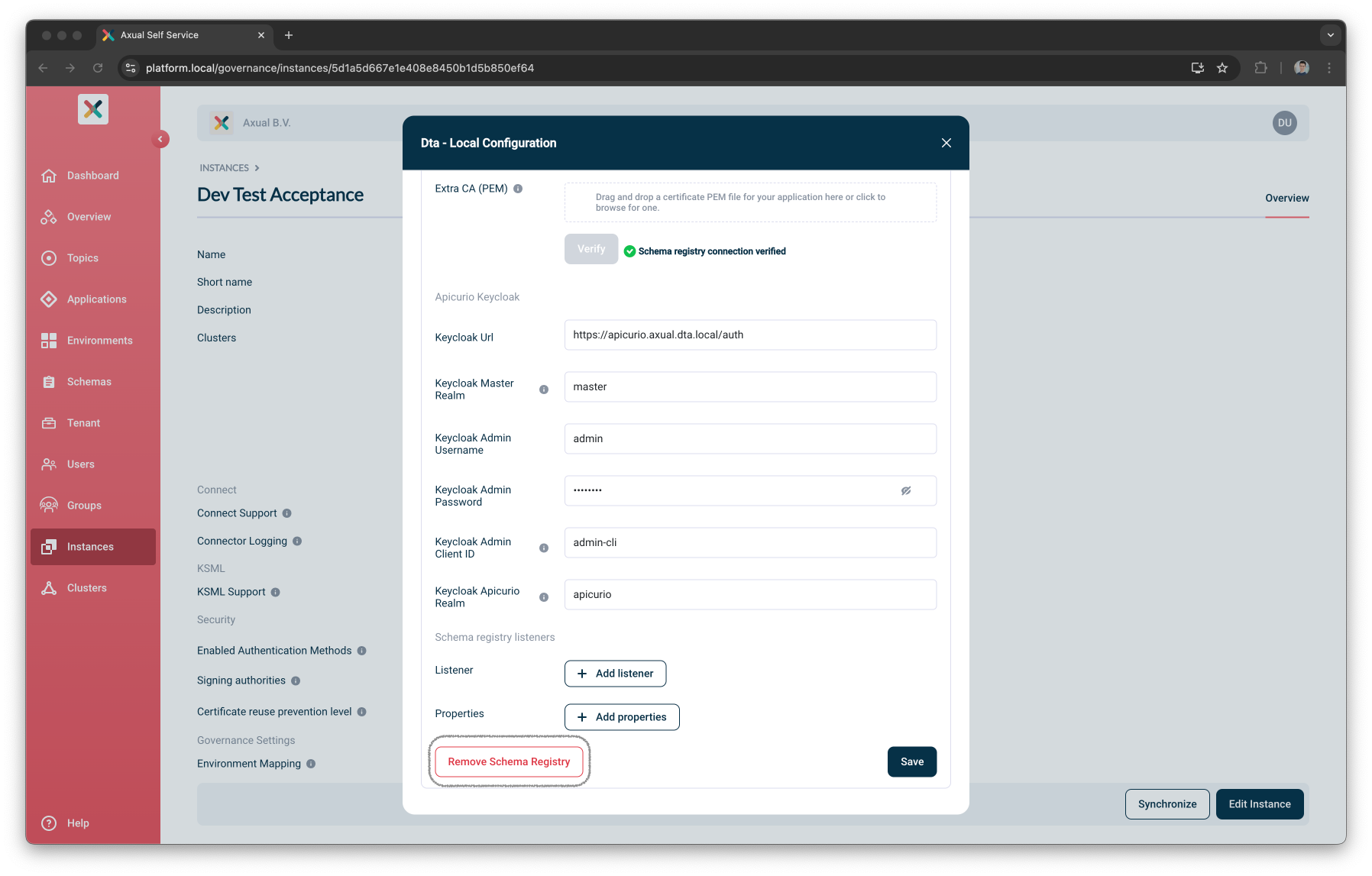This screenshot has height=876, width=1372.
Task: Click Add properties button
Action: [622, 717]
